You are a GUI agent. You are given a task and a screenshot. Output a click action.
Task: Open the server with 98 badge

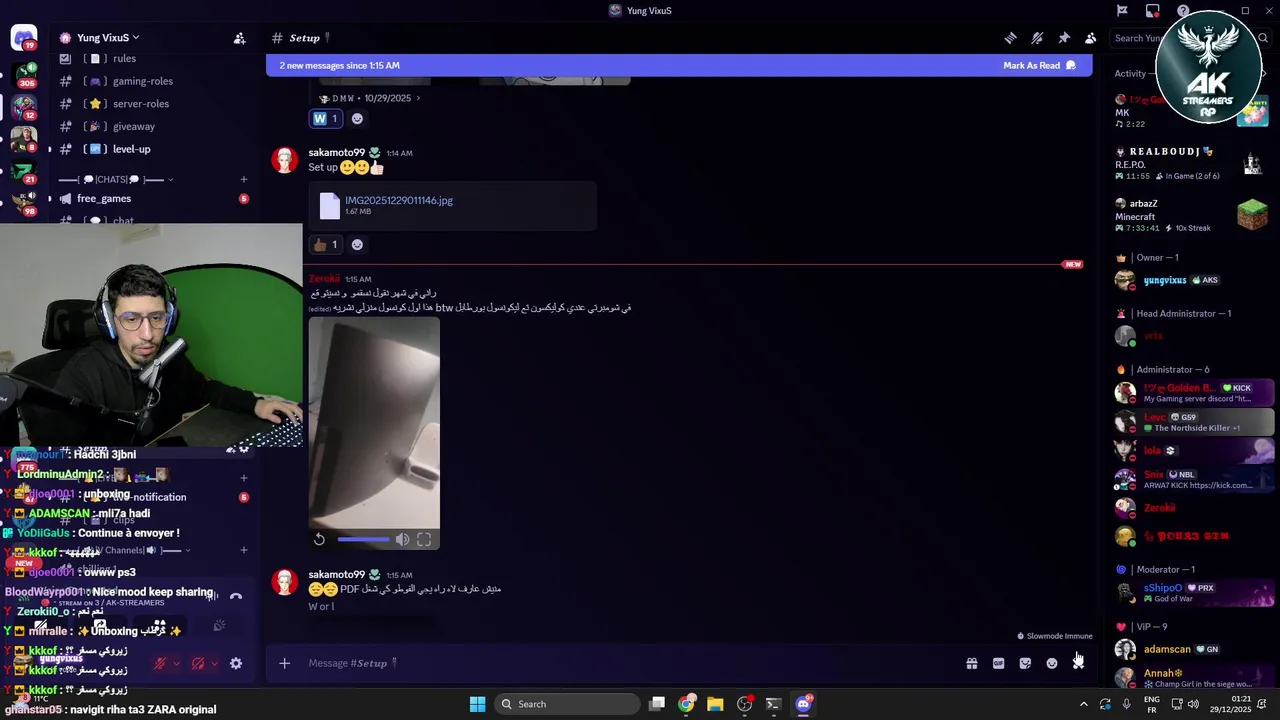point(24,203)
